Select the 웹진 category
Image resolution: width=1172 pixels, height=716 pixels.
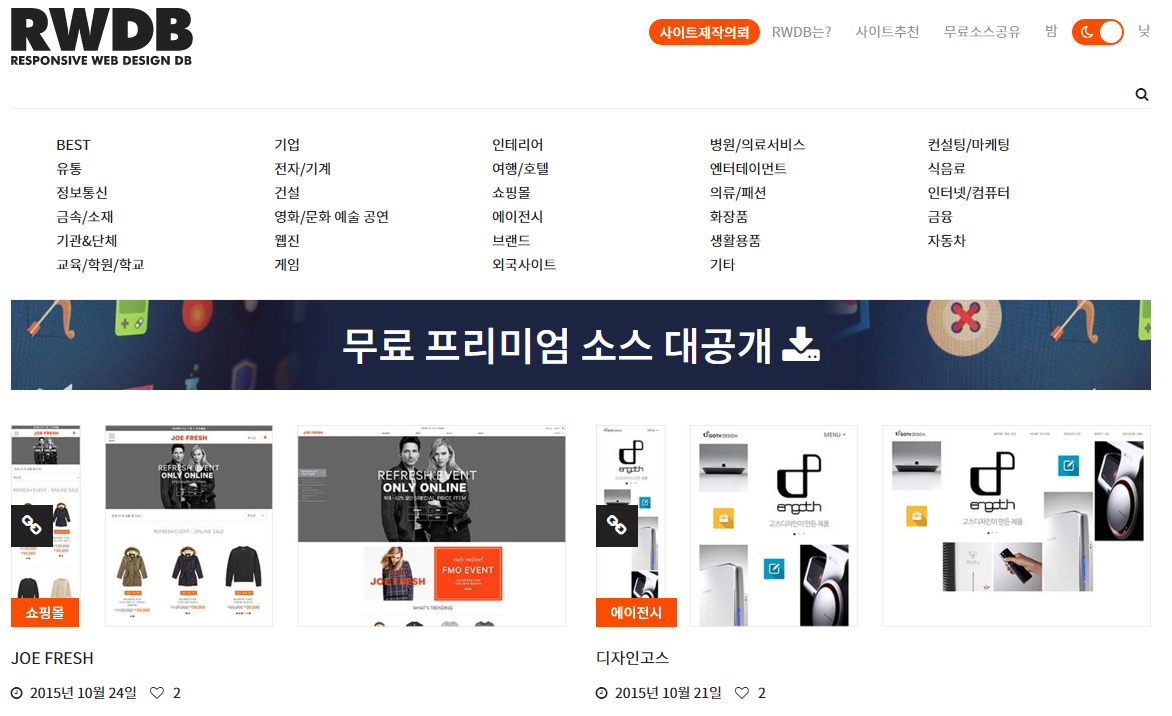(x=287, y=241)
